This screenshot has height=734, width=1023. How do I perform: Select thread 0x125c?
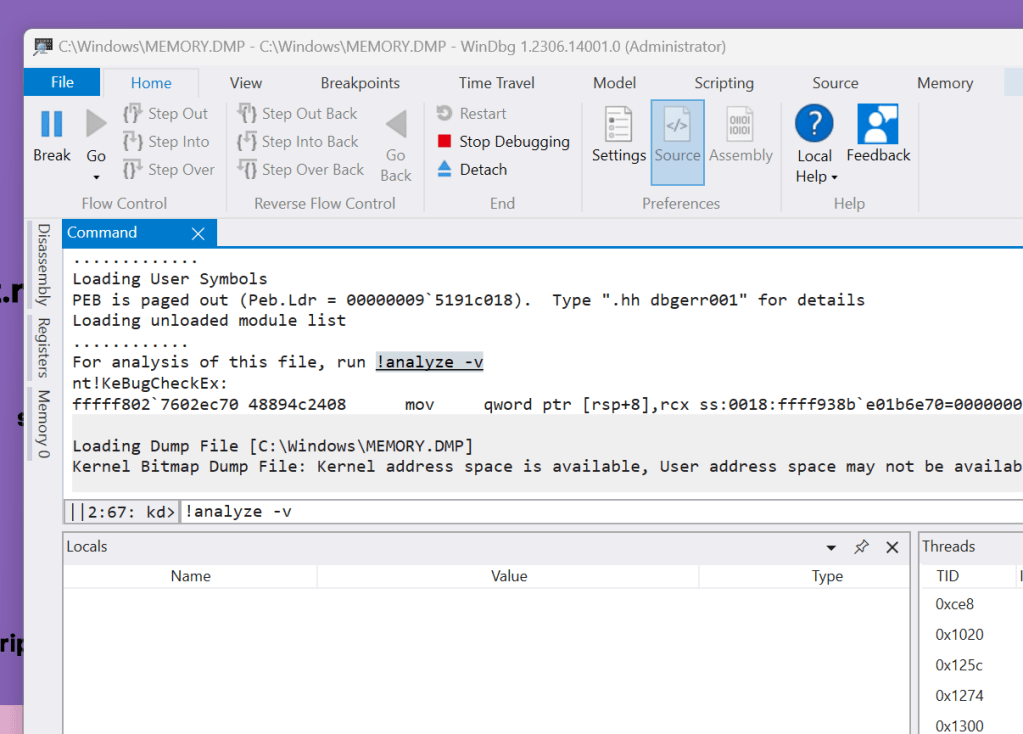958,665
